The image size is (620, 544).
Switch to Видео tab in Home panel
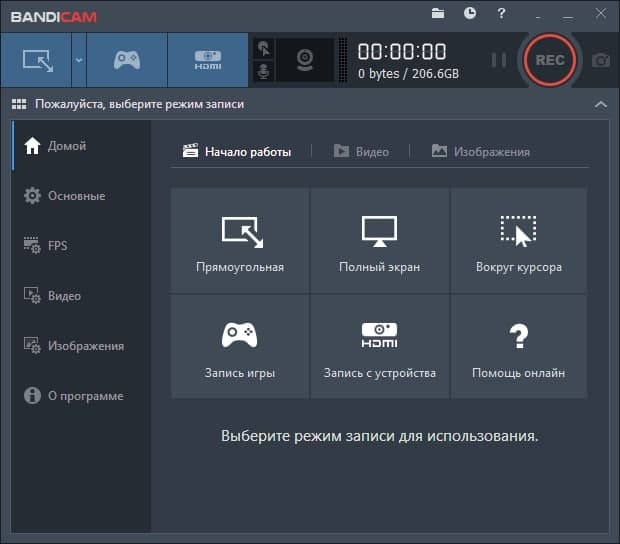coord(361,151)
